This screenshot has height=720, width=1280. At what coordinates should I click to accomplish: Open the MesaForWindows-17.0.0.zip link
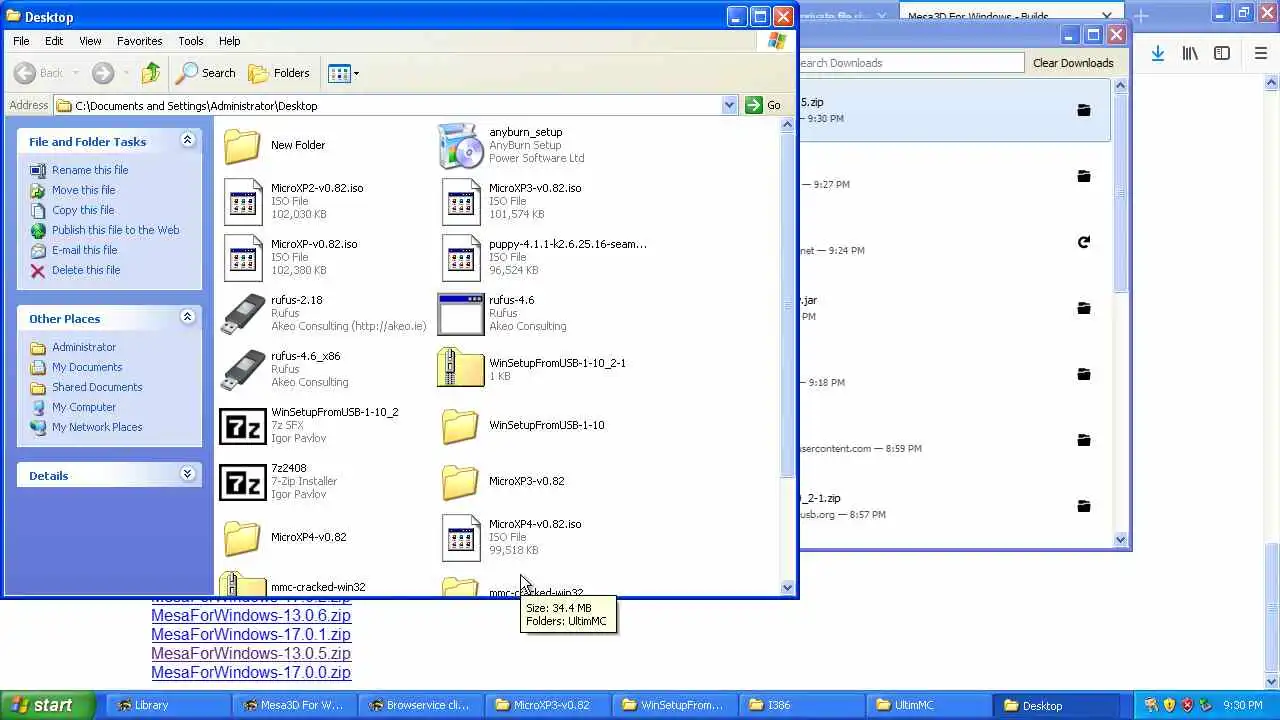(251, 672)
